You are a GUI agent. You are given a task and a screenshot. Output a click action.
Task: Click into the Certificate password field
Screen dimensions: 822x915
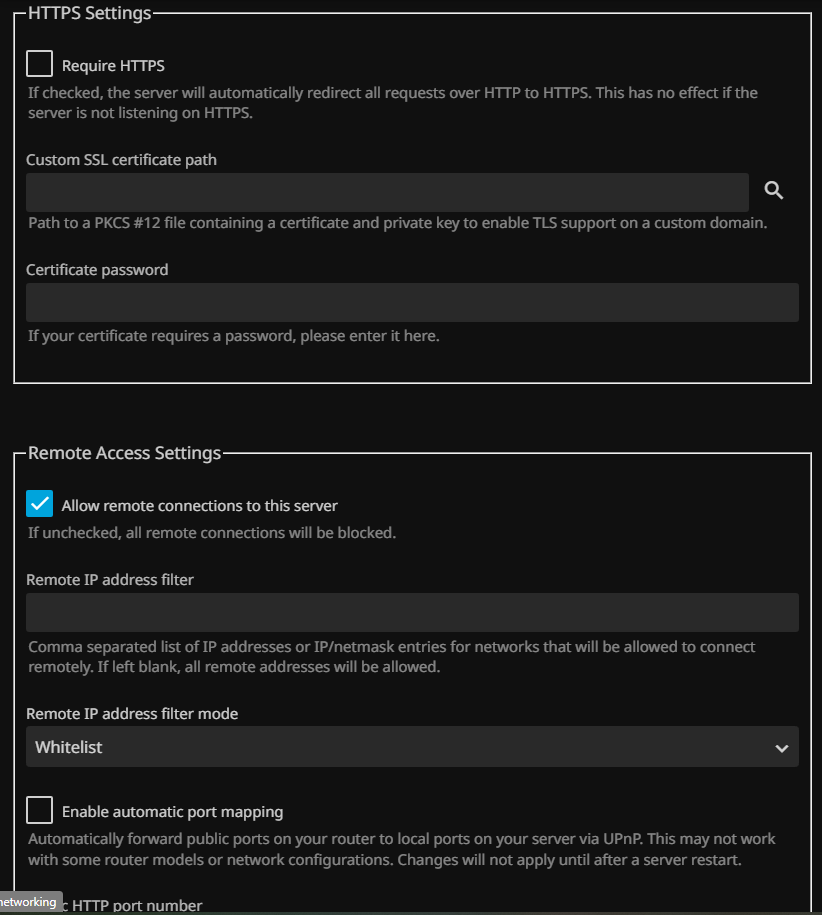click(x=412, y=302)
